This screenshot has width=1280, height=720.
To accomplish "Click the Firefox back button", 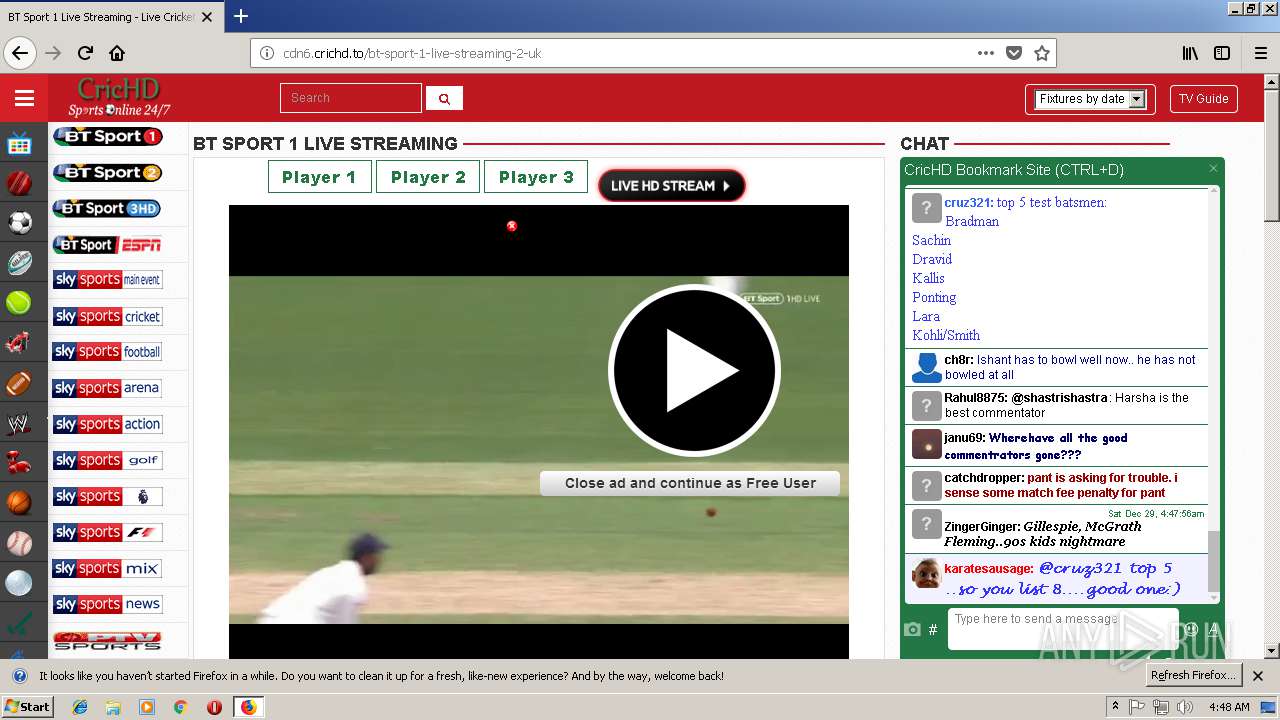I will click(x=20, y=53).
